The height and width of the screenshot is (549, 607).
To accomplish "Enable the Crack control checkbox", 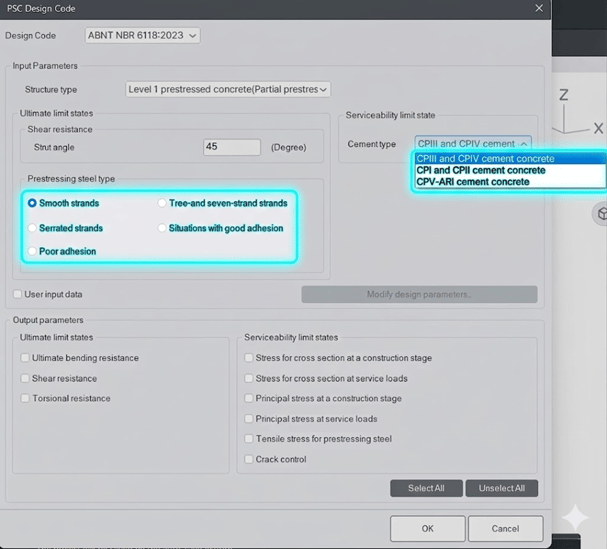I will coord(249,460).
